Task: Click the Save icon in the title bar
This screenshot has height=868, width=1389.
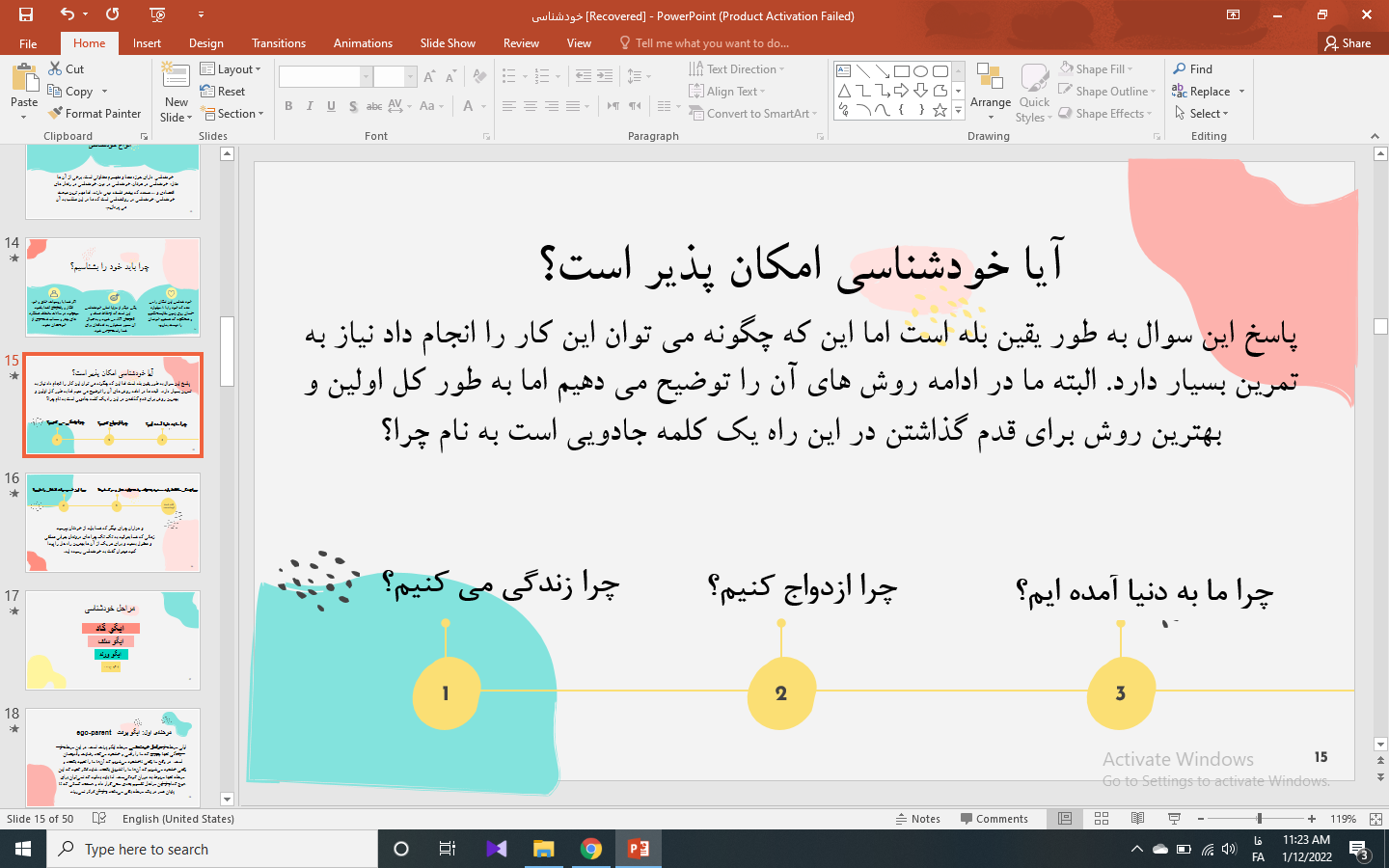Action: coord(26,14)
